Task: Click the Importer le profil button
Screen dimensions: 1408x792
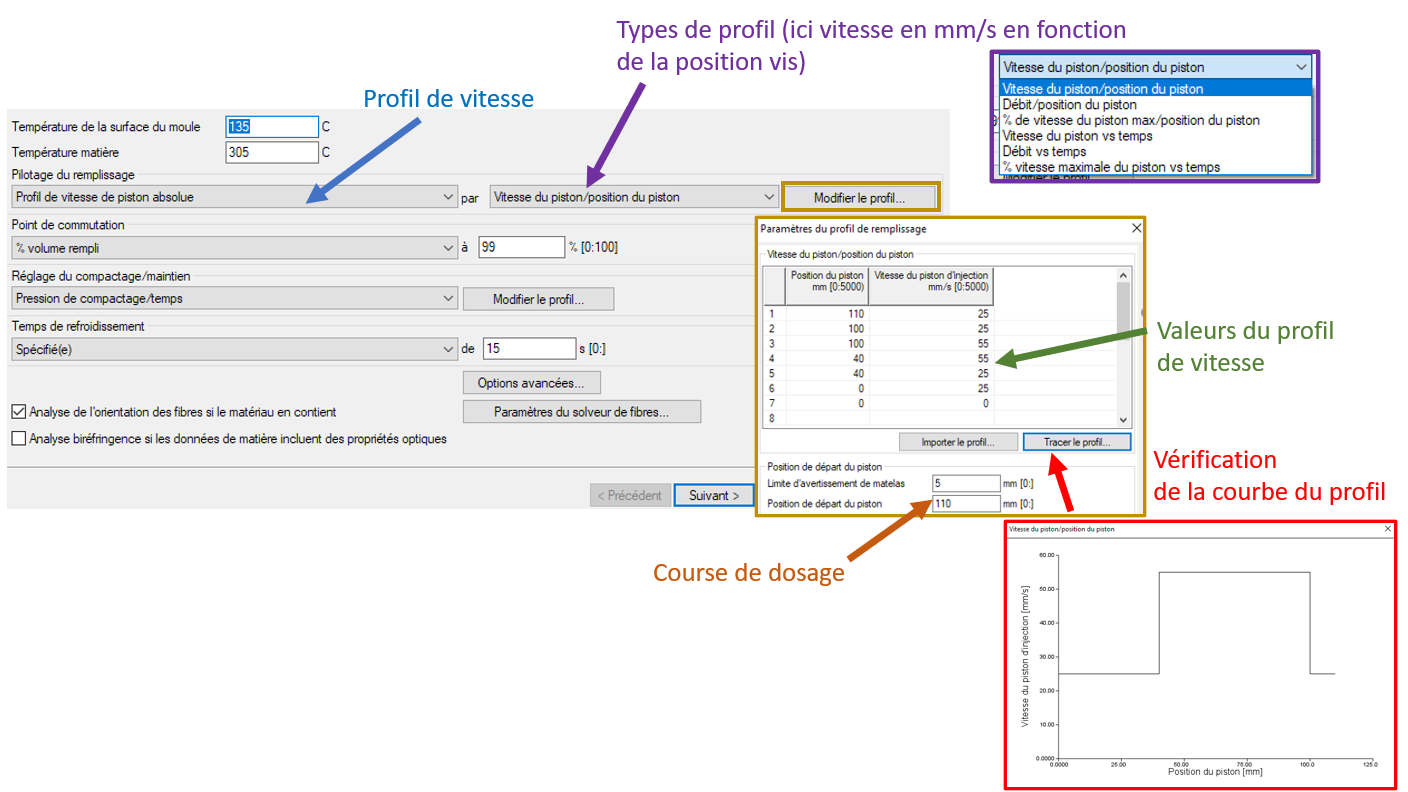Action: (x=957, y=441)
